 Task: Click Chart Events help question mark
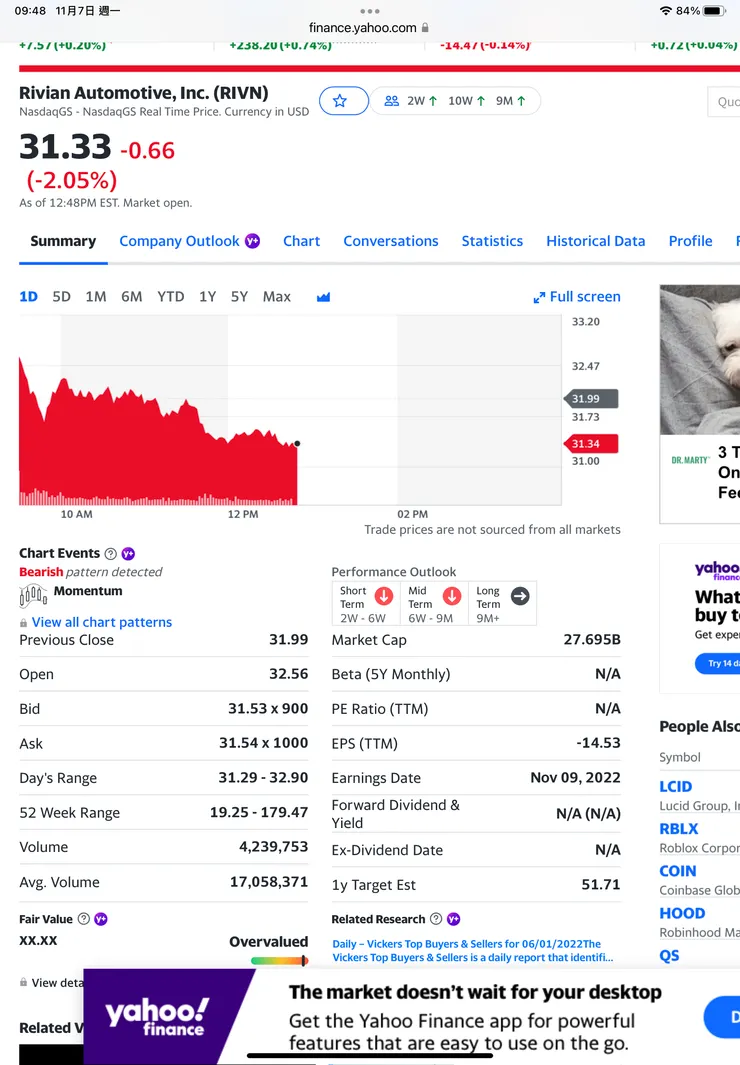(110, 554)
